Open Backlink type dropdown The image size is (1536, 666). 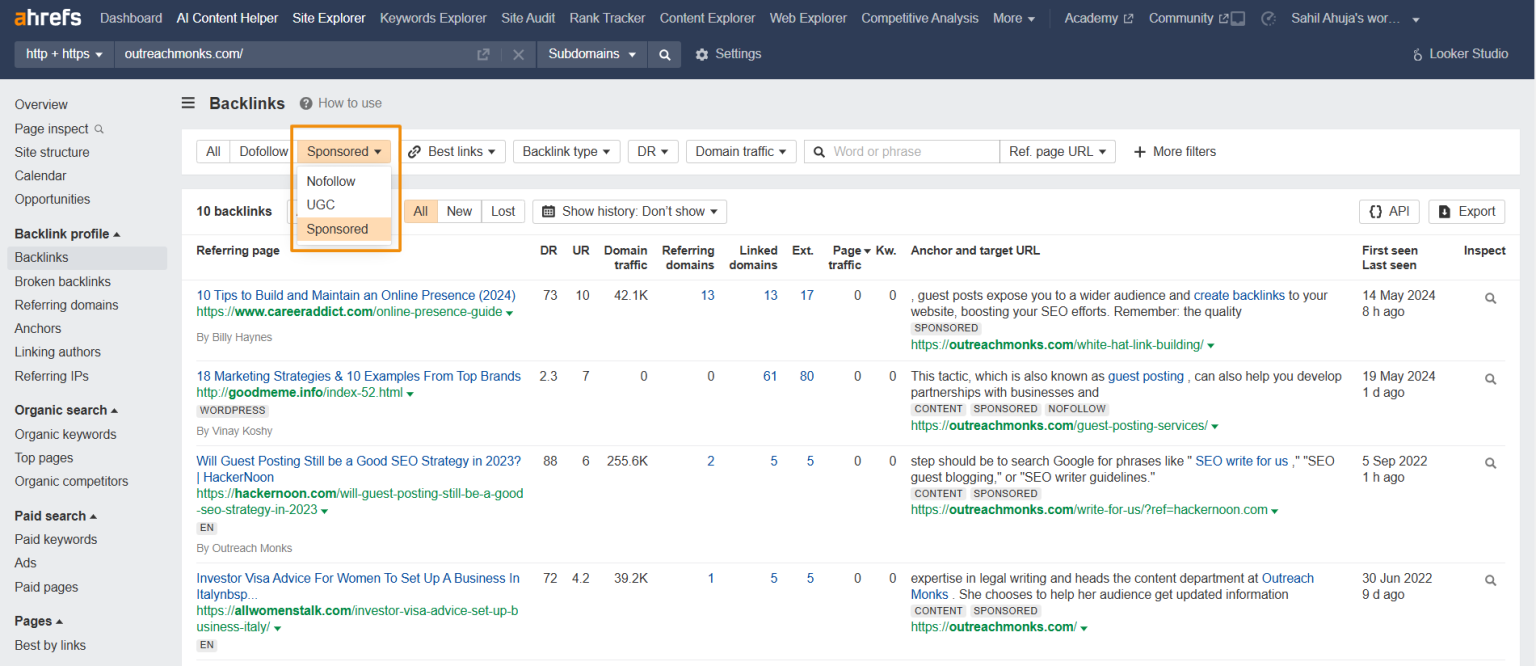coord(567,152)
